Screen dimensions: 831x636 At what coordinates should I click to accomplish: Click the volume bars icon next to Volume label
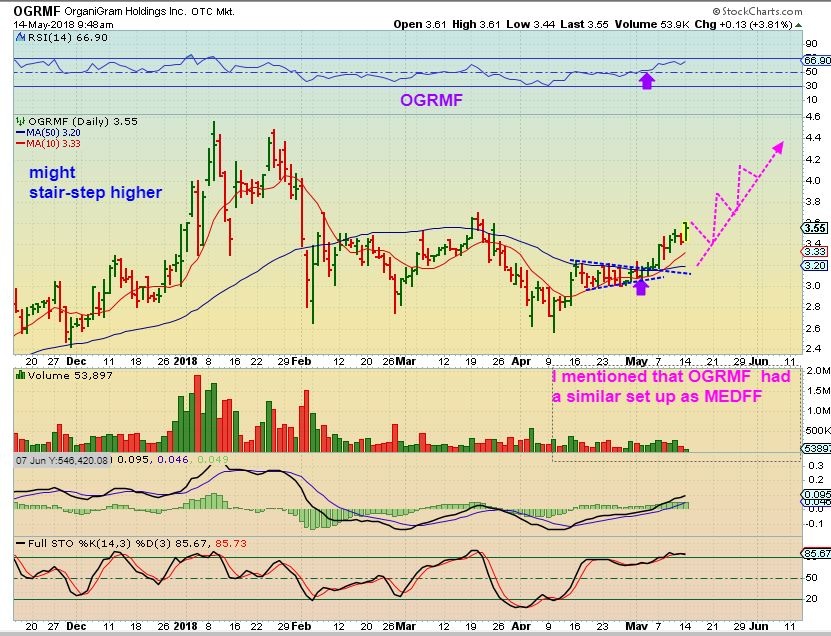19,374
